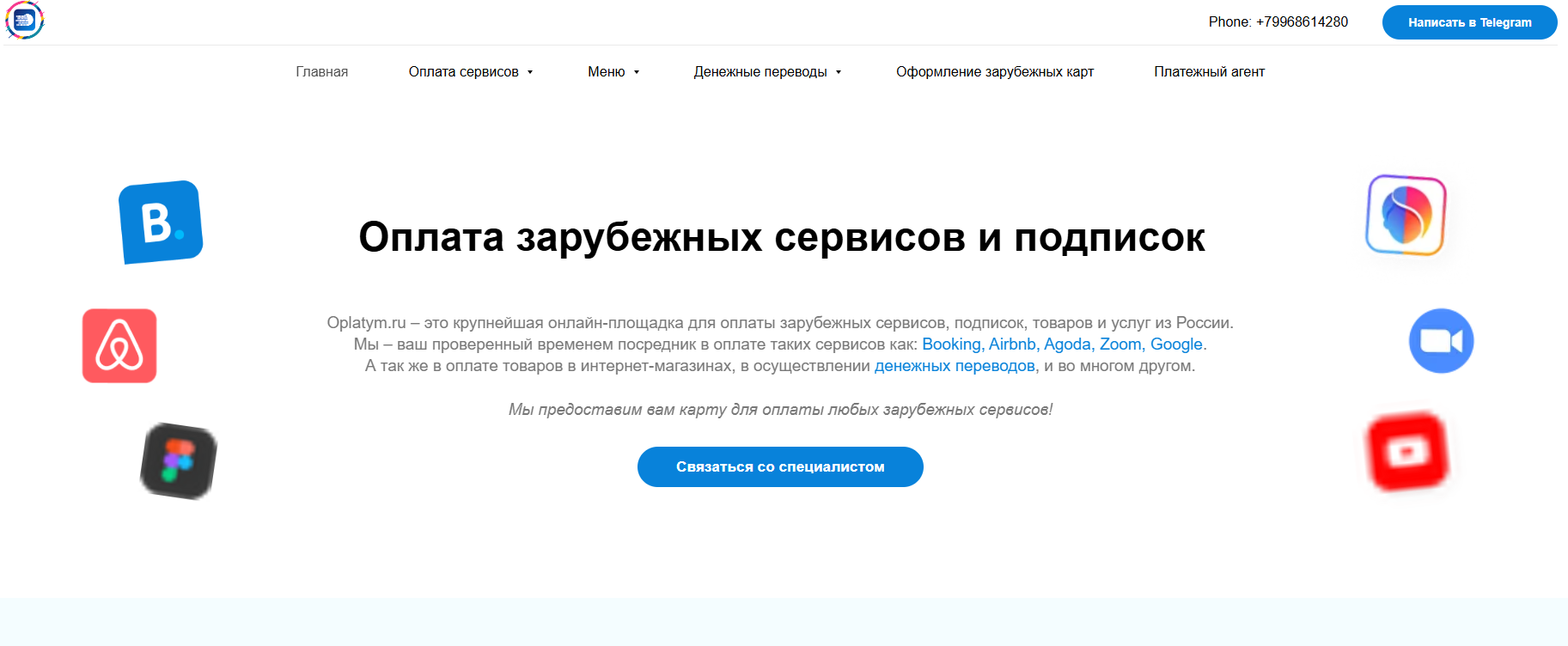This screenshot has width=1568, height=646.
Task: Click the Airbnb logo icon
Action: pyautogui.click(x=119, y=345)
